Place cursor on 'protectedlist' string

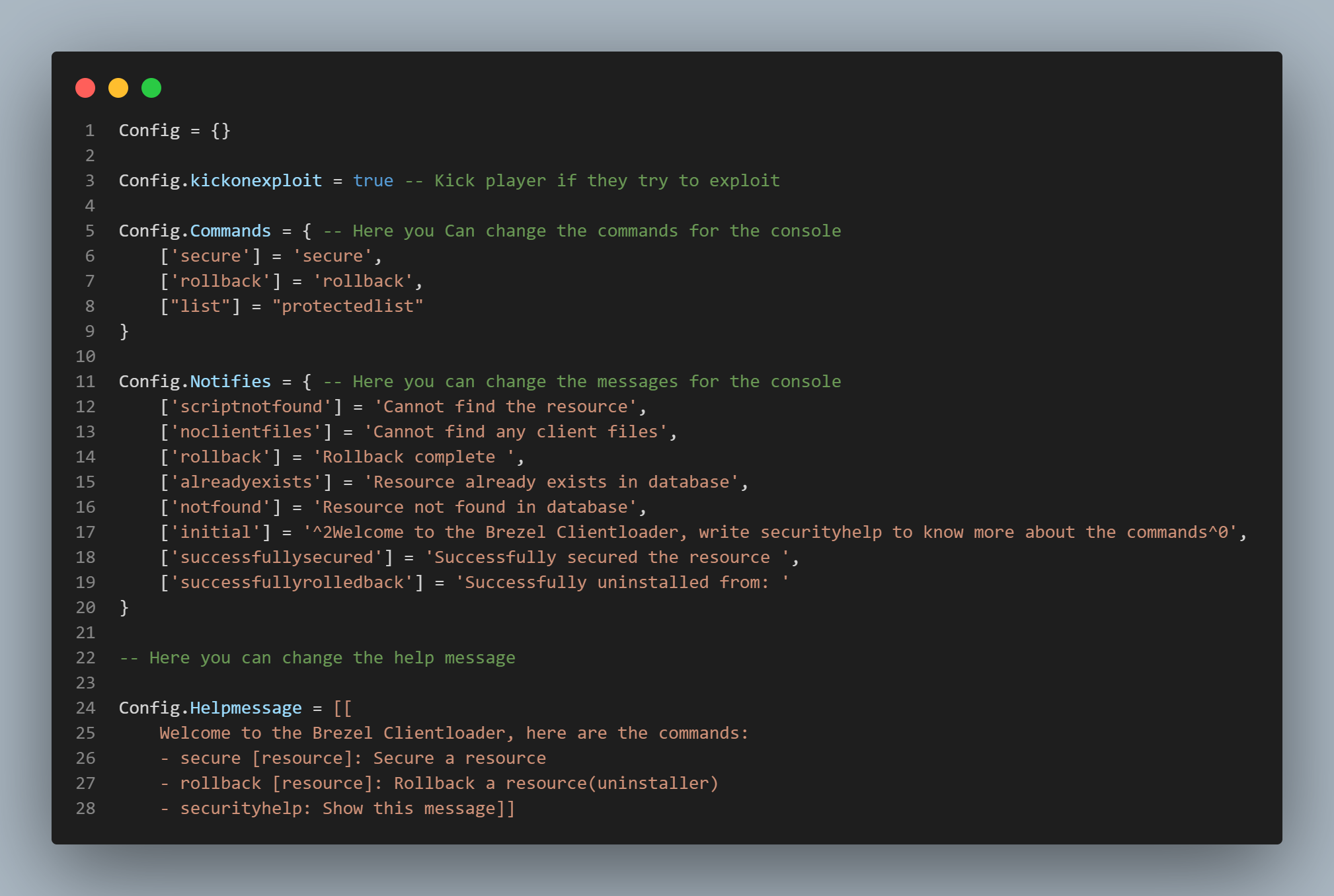(348, 307)
